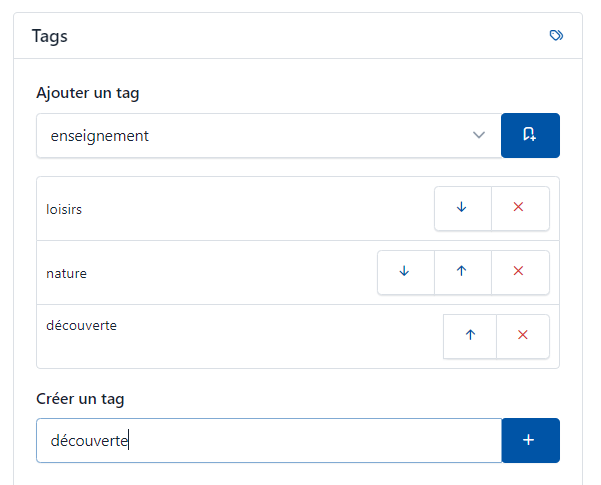Delete the nature tag

point(519,272)
